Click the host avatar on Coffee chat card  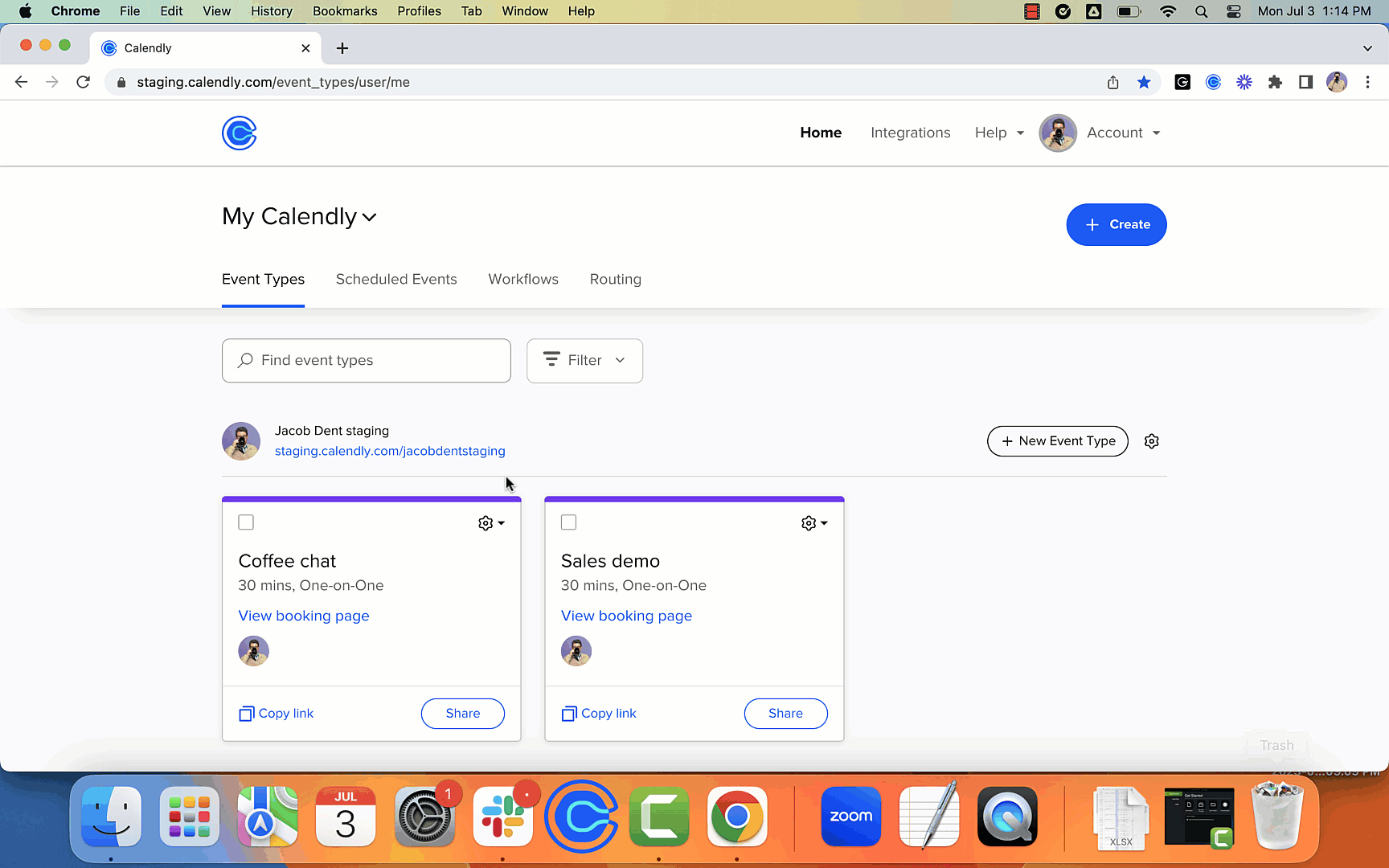(254, 651)
